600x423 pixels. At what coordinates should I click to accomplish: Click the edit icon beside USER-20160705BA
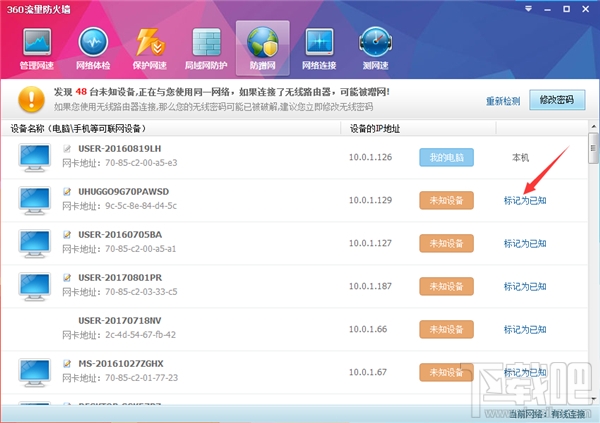coord(67,234)
